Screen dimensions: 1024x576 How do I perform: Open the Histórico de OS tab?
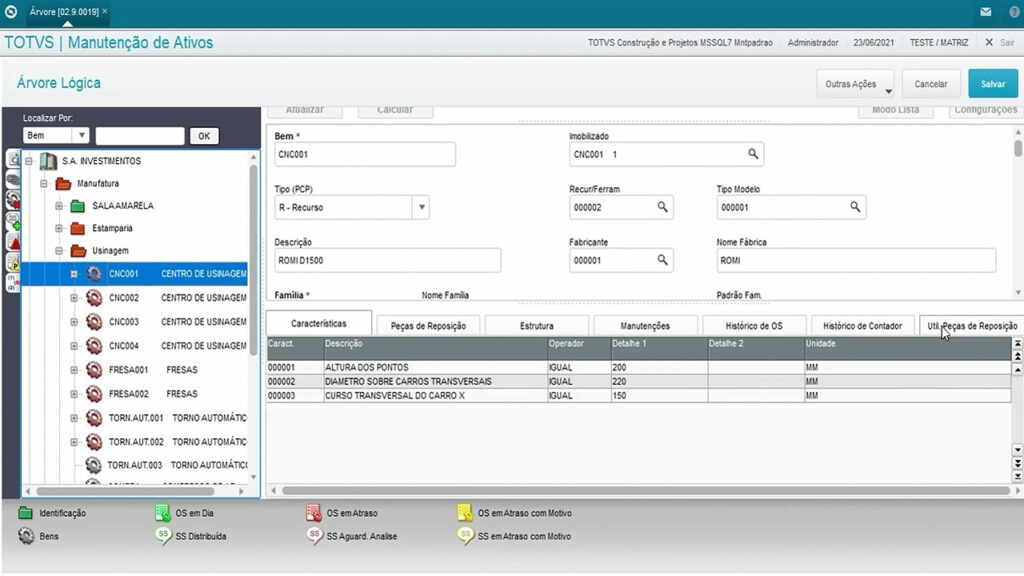754,326
